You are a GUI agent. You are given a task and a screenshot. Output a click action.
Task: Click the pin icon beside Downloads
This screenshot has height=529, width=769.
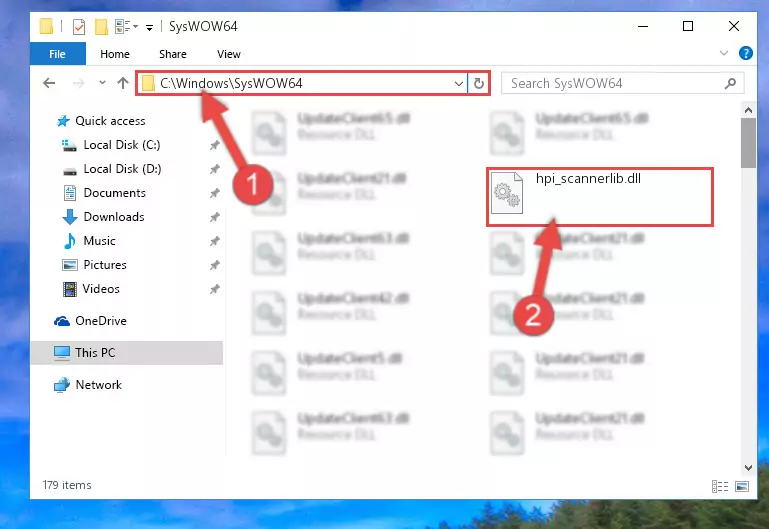pyautogui.click(x=214, y=217)
